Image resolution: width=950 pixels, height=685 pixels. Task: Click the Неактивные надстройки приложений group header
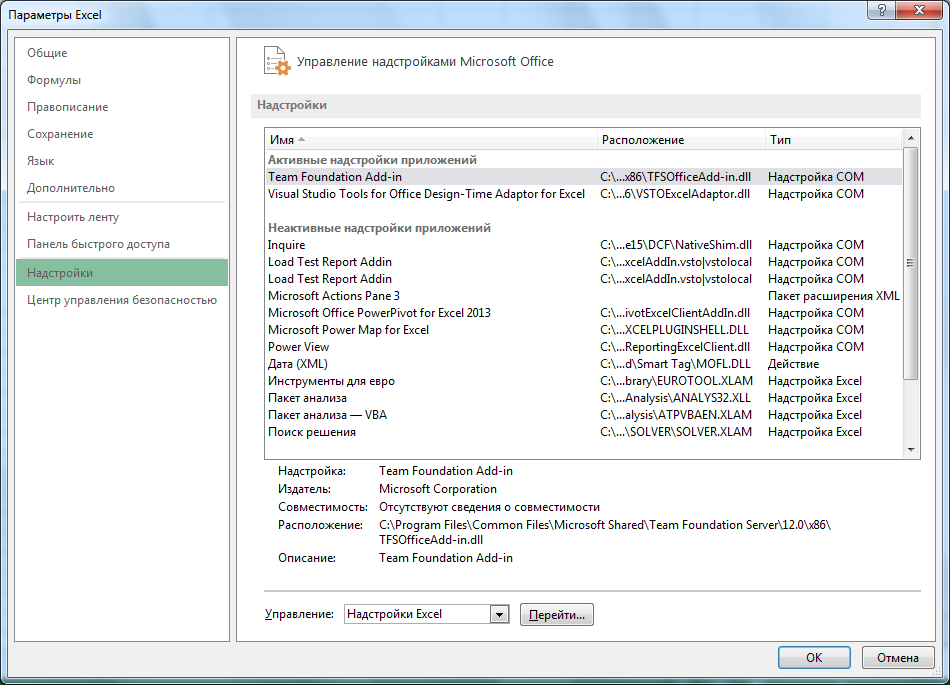(x=379, y=228)
